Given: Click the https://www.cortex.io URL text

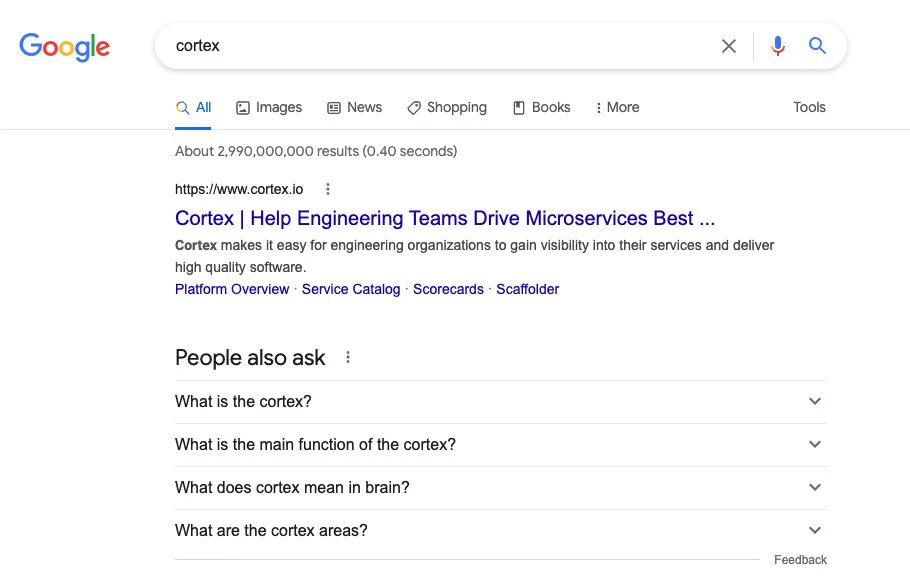Looking at the screenshot, I should click(x=239, y=189).
